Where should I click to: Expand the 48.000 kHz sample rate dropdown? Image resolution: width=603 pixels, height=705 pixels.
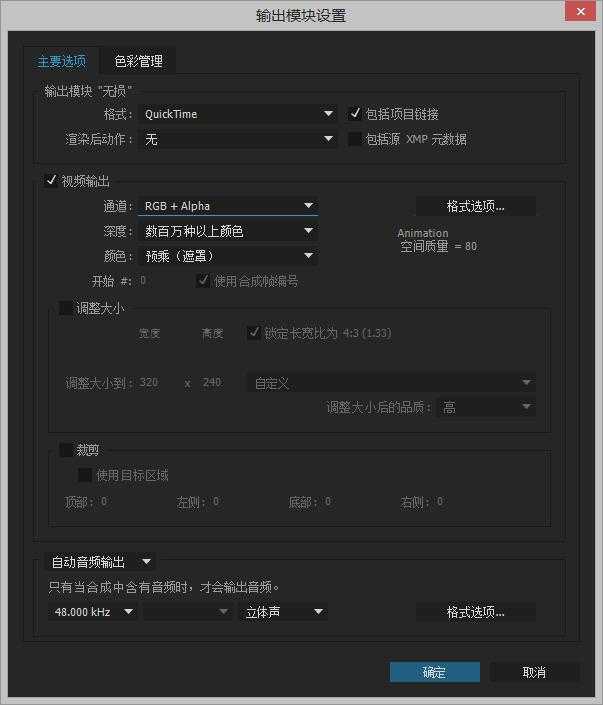[x=93, y=612]
